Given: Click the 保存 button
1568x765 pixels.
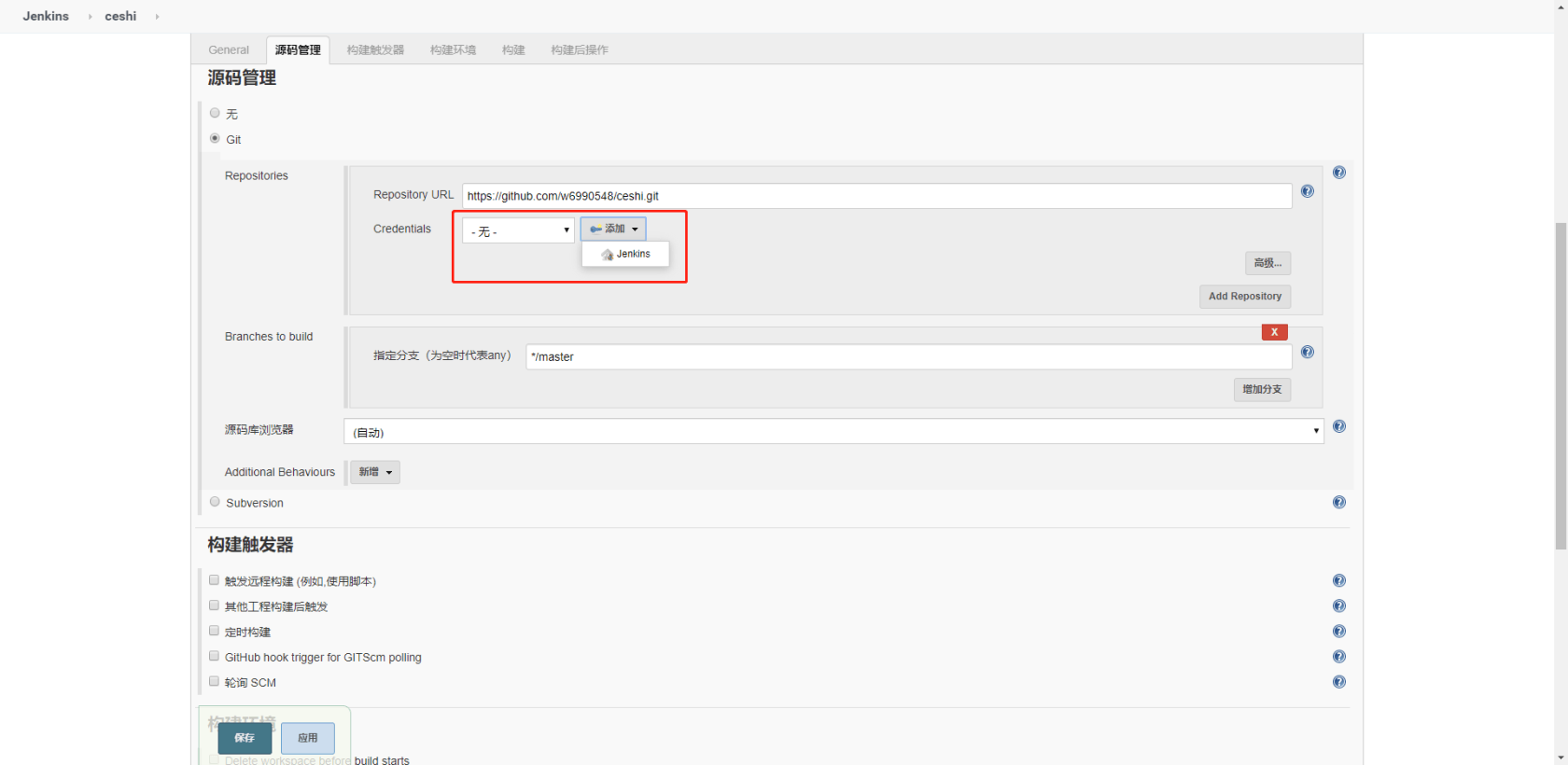Looking at the screenshot, I should [245, 738].
